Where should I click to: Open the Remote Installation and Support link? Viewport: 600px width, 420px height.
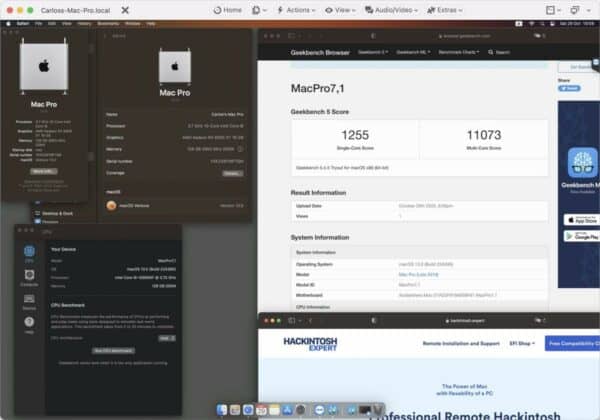coord(461,343)
